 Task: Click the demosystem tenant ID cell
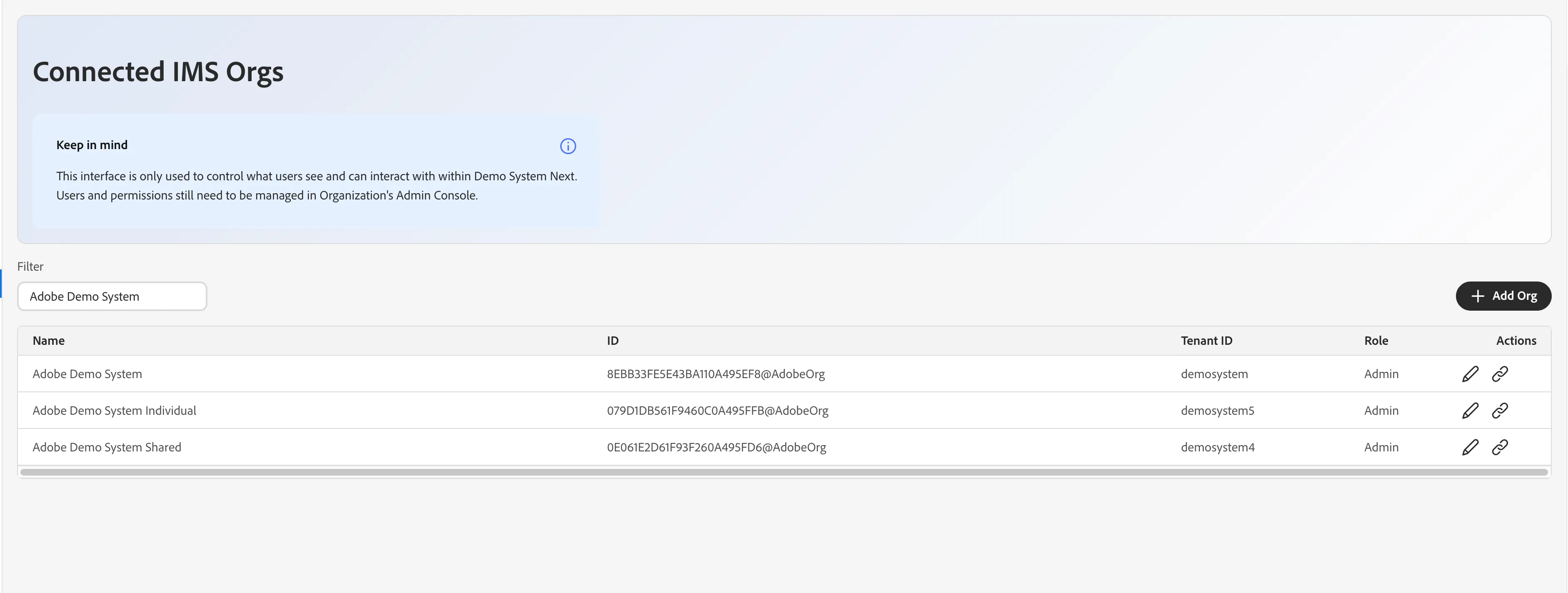(x=1214, y=374)
